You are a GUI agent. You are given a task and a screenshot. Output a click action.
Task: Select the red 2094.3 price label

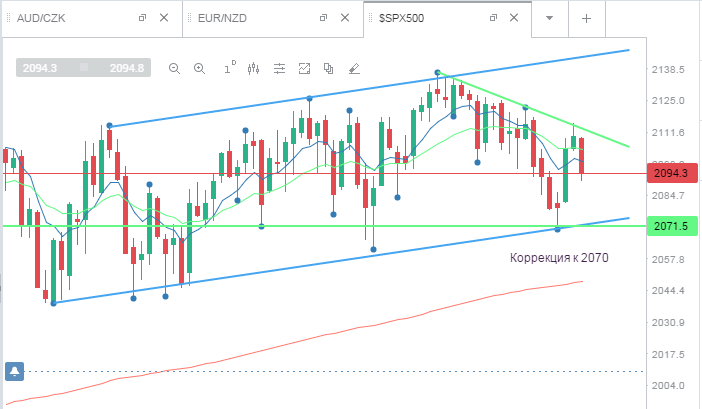(672, 173)
